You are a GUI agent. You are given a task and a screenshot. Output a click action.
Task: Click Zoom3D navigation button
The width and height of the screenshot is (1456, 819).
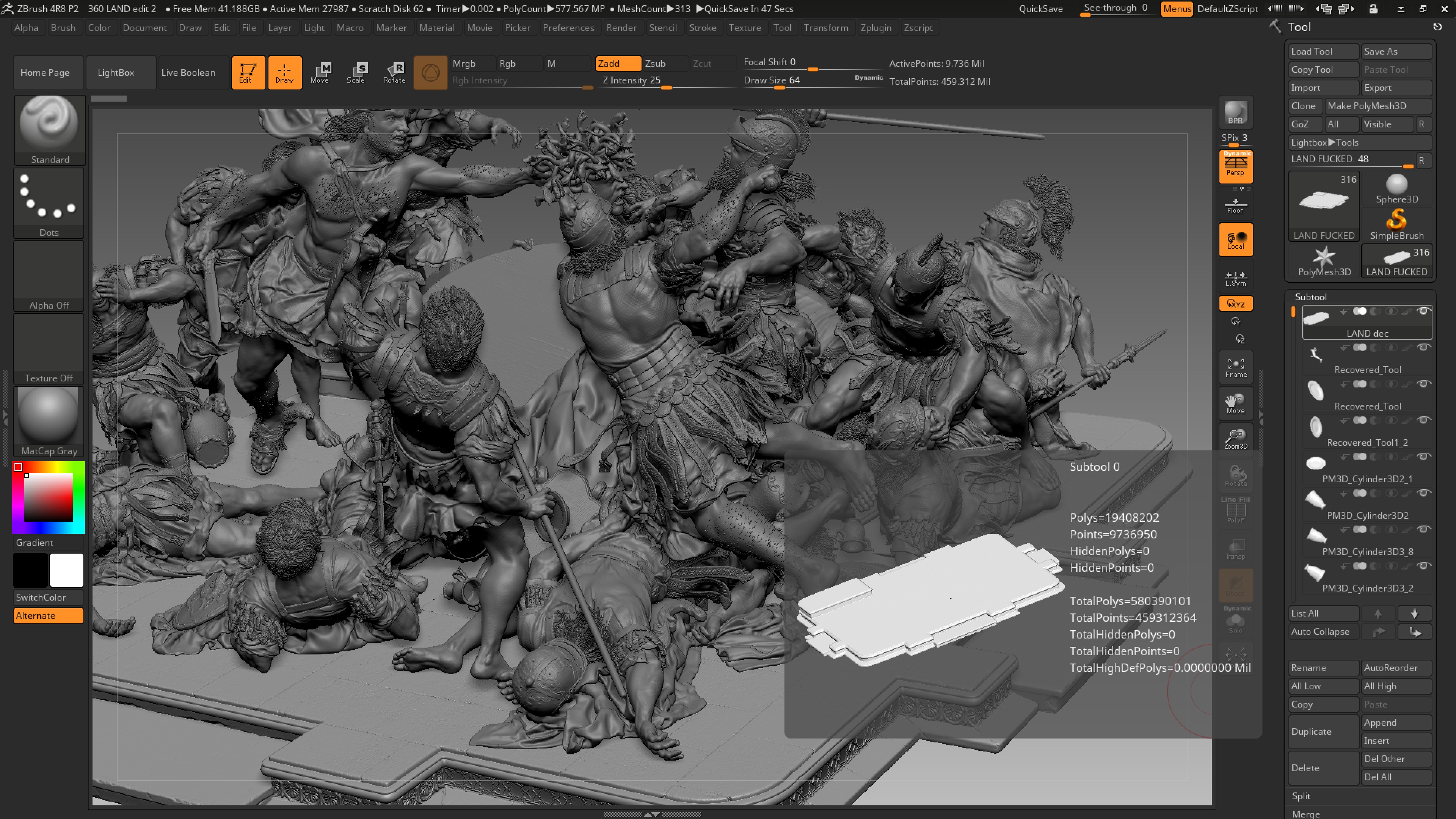[x=1235, y=439]
